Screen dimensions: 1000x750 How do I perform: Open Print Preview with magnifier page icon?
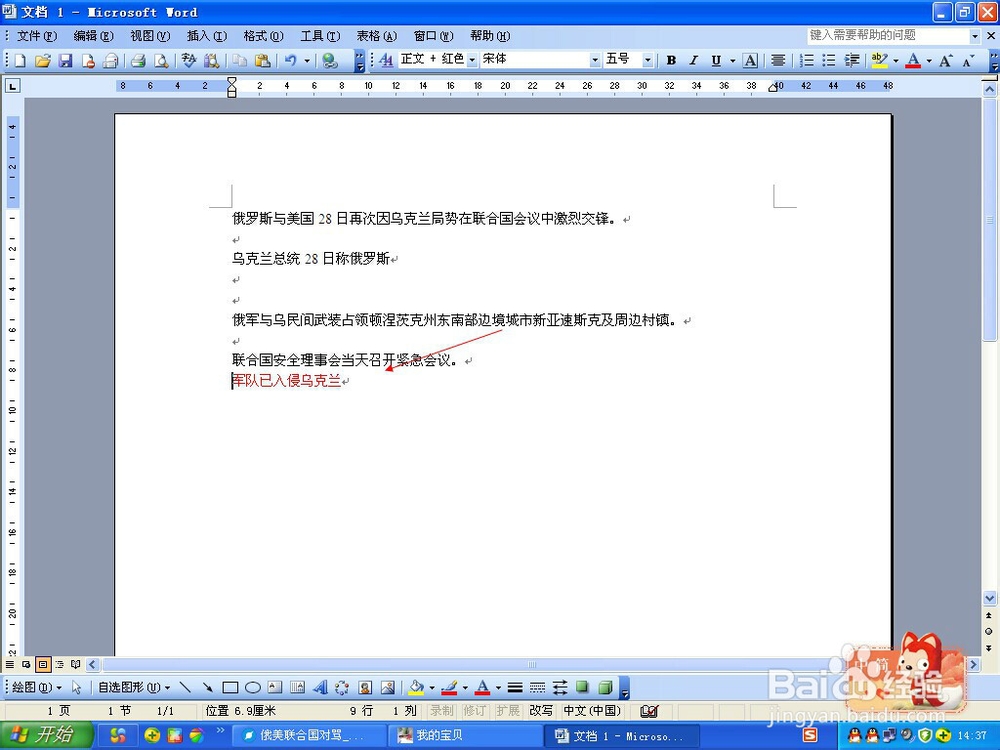[x=161, y=61]
